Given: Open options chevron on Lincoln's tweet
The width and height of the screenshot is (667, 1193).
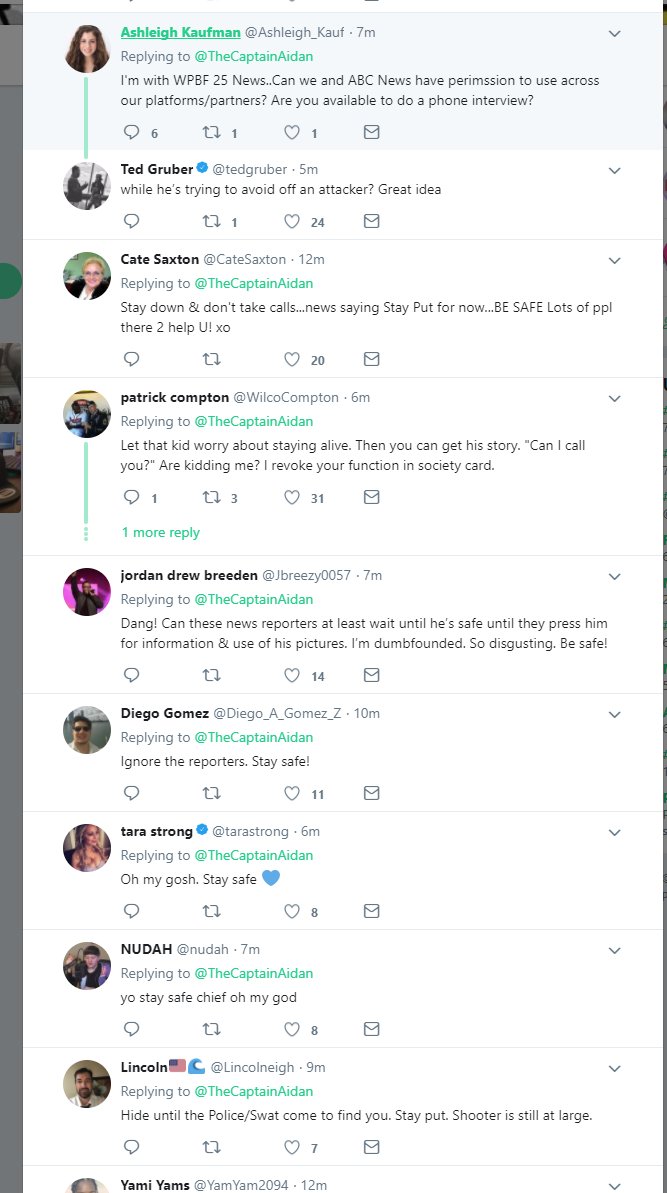Looking at the screenshot, I should (x=615, y=1068).
